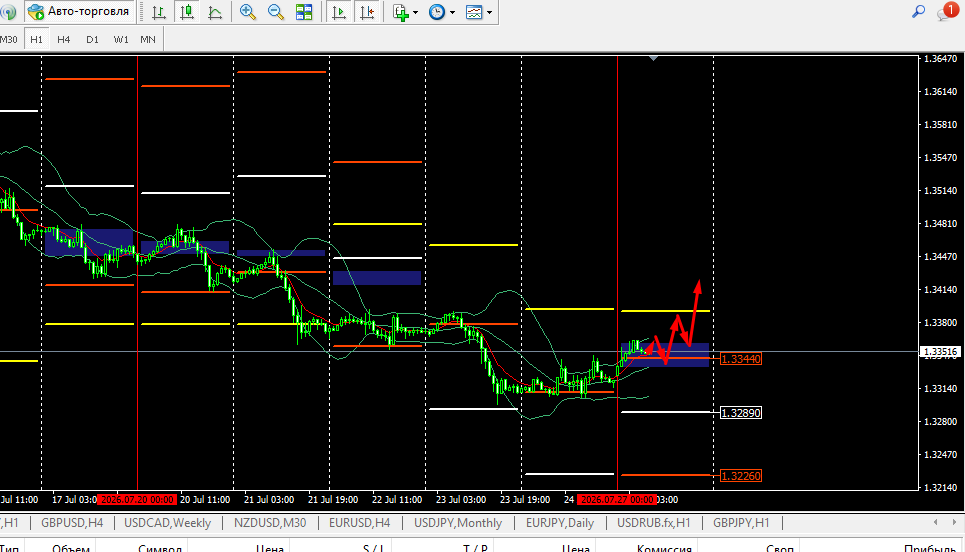Click the 21 Jul 19:00 time axis label
This screenshot has height=552, width=965.
click(x=333, y=500)
